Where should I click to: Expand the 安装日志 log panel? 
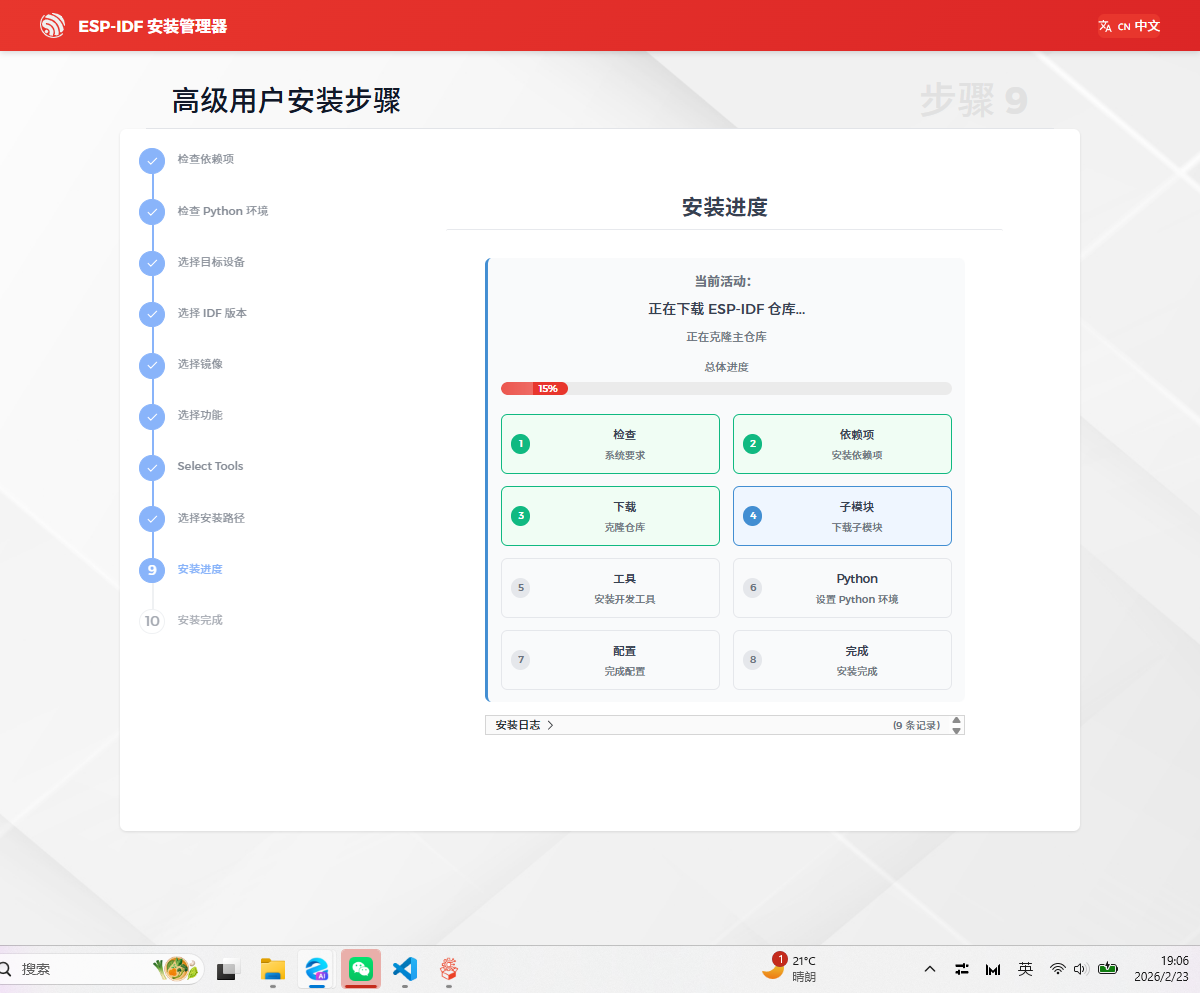pos(725,725)
